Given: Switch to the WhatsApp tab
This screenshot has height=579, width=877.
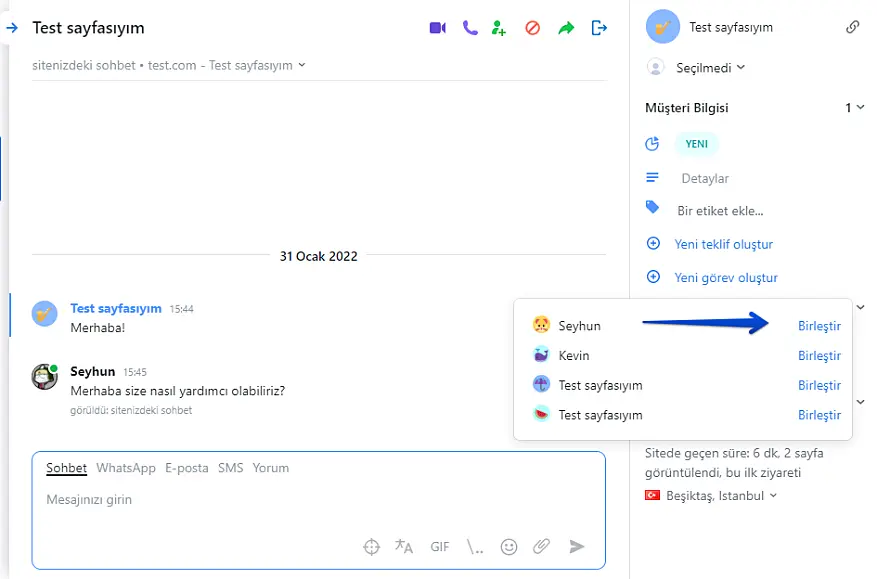Looking at the screenshot, I should [x=126, y=468].
